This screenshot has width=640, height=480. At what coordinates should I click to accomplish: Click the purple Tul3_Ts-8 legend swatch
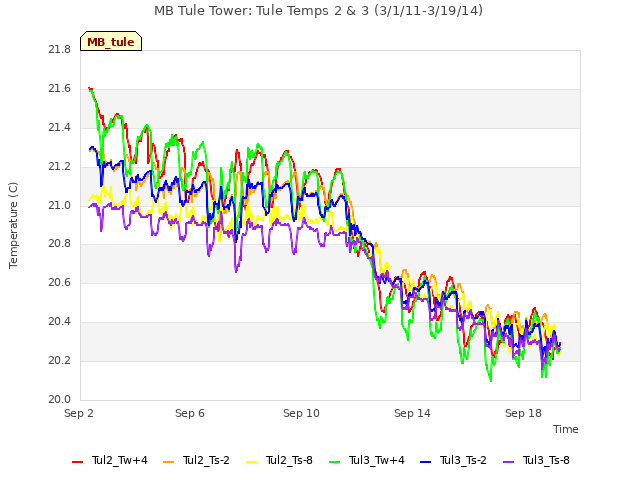pos(508,462)
